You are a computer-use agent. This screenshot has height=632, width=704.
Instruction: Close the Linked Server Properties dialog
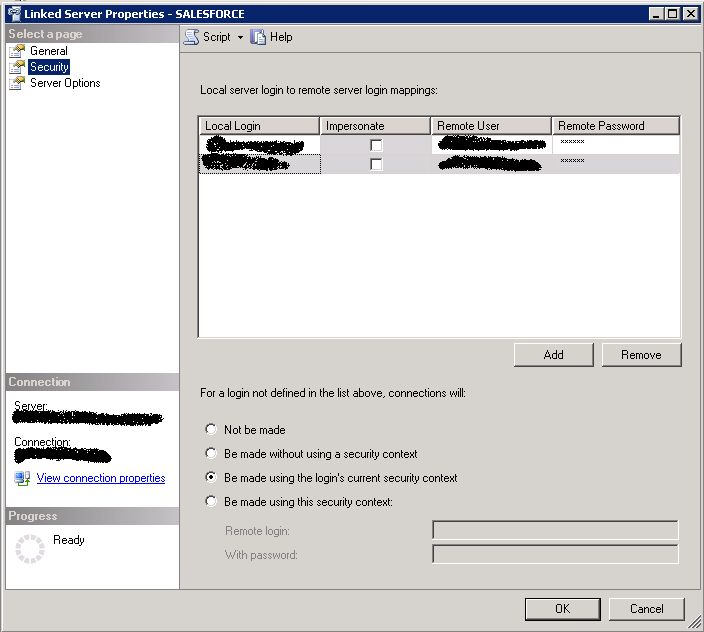point(691,14)
